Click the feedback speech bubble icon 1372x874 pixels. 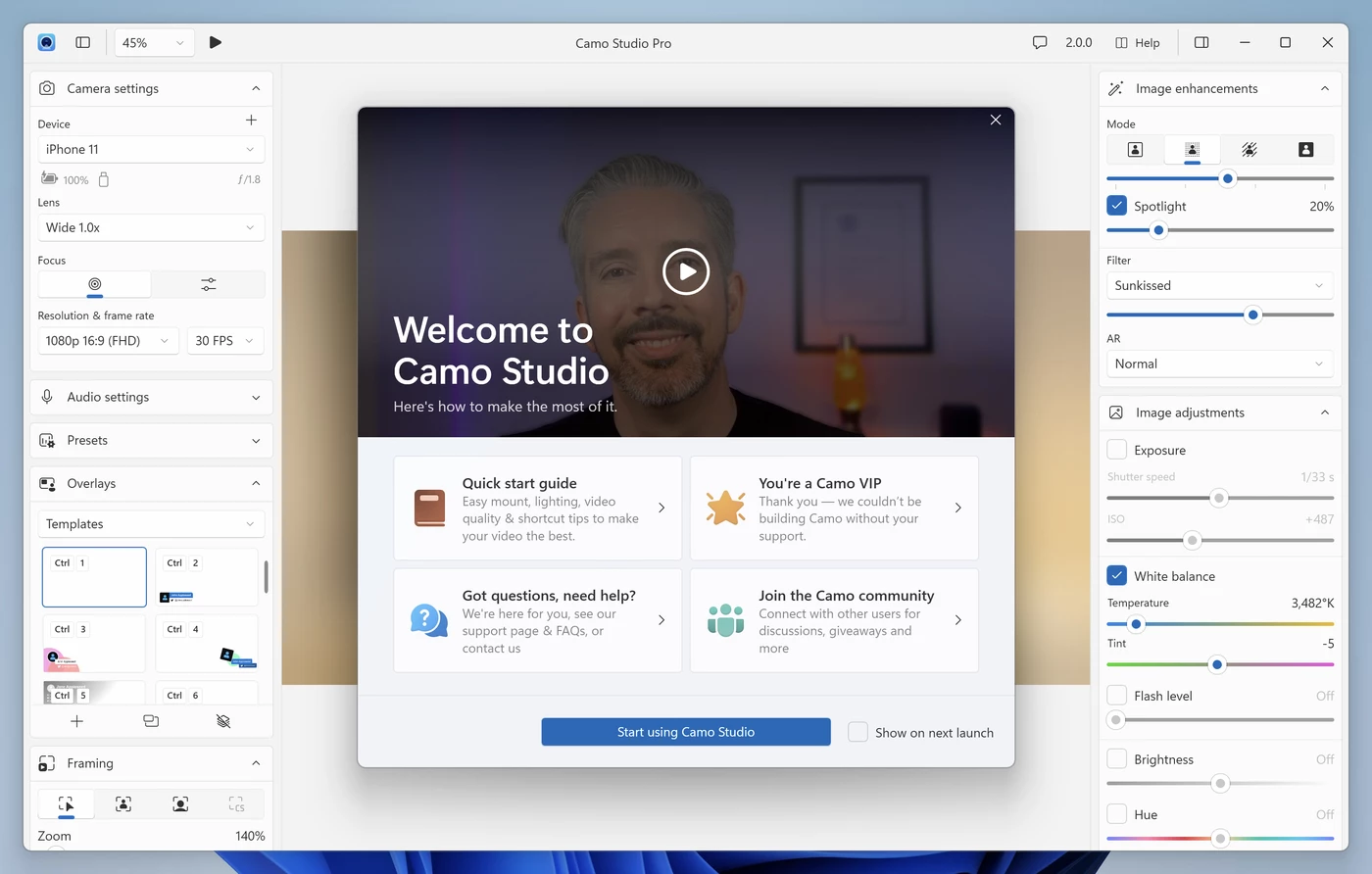tap(1040, 42)
